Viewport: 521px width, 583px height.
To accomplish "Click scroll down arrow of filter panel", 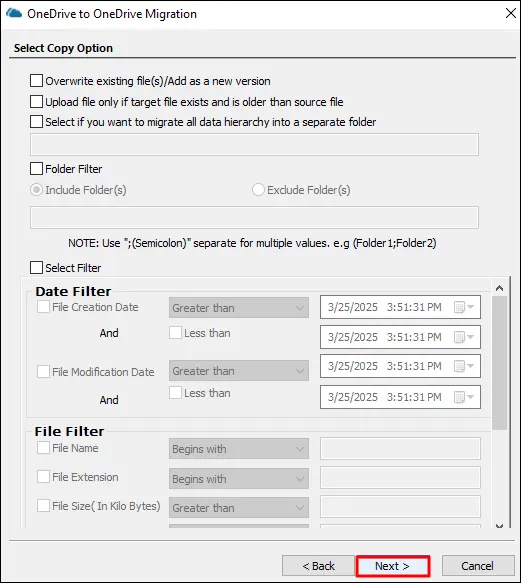I will click(499, 526).
